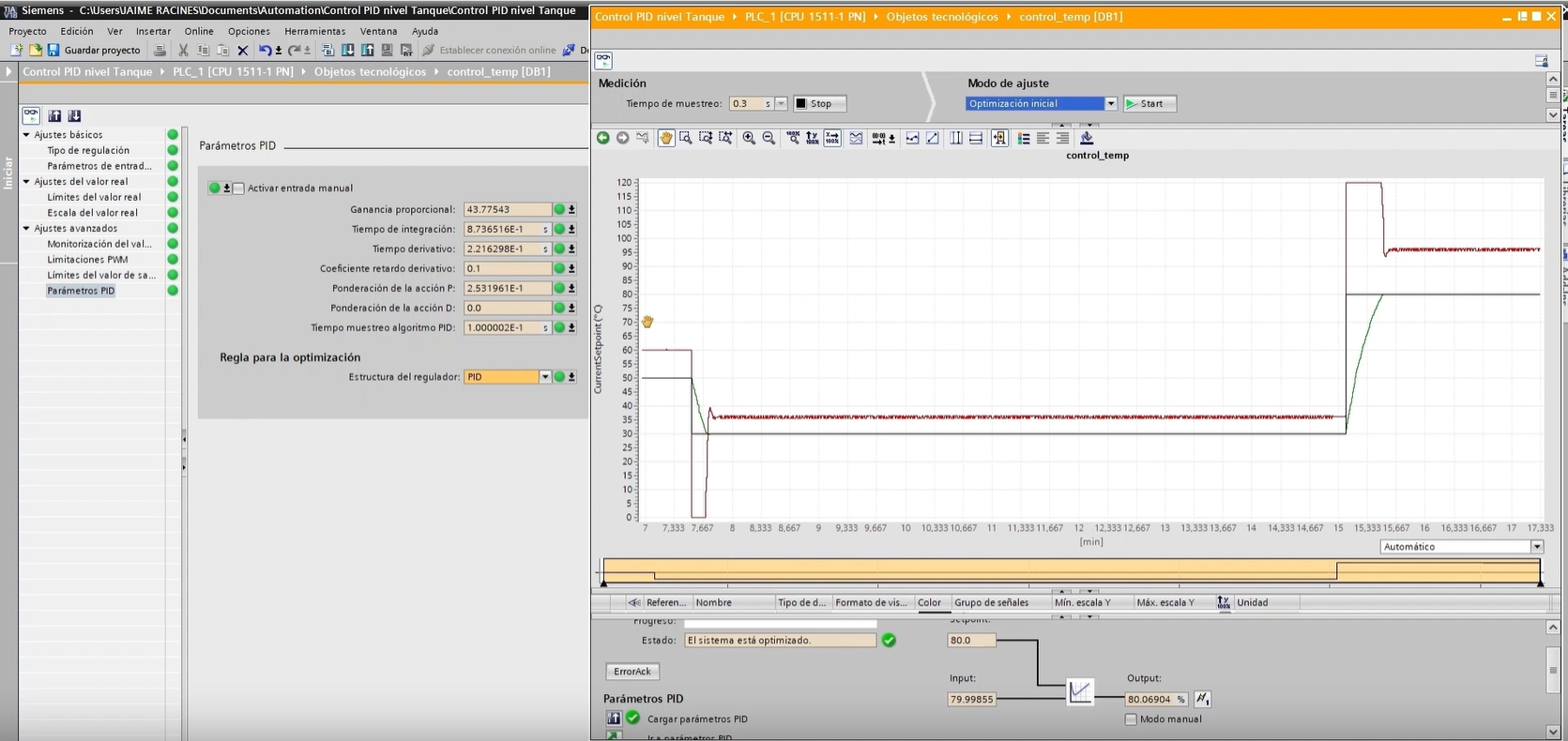The image size is (1568, 741).
Task: Click the Stop measurement button
Action: click(x=820, y=104)
